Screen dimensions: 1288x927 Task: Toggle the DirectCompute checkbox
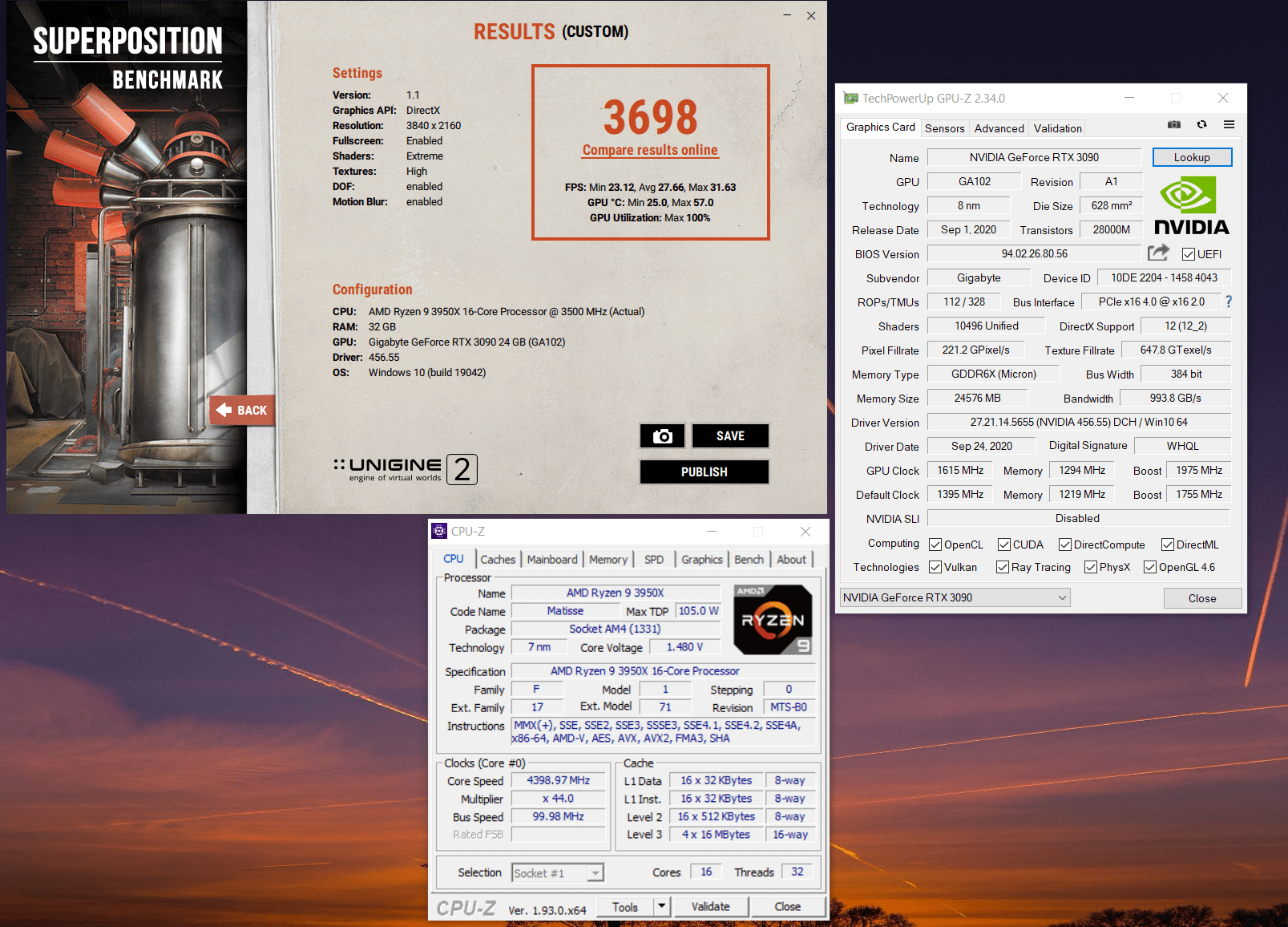point(1065,544)
